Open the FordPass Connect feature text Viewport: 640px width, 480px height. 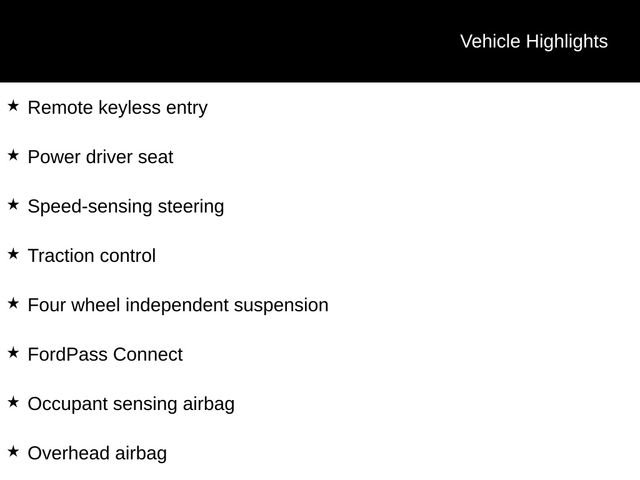click(x=105, y=355)
